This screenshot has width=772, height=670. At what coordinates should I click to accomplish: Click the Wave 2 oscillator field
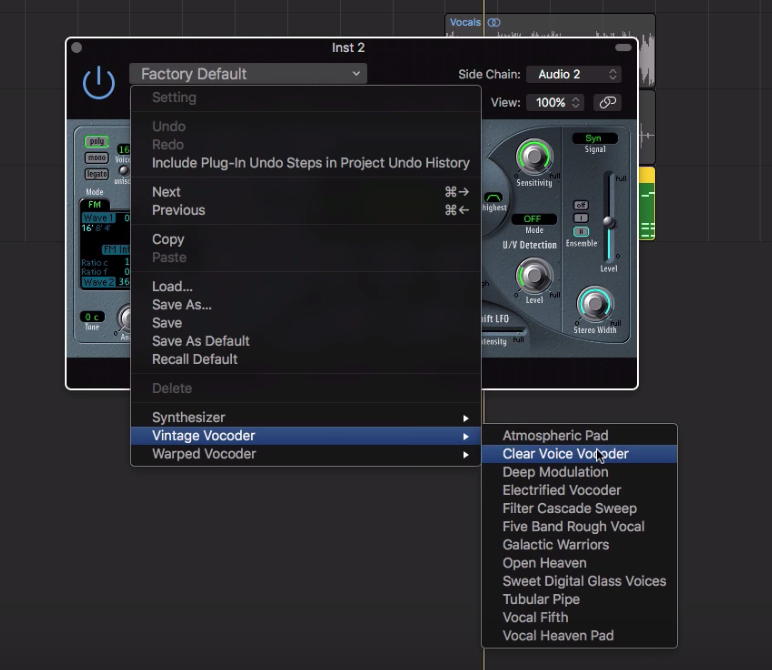click(98, 282)
